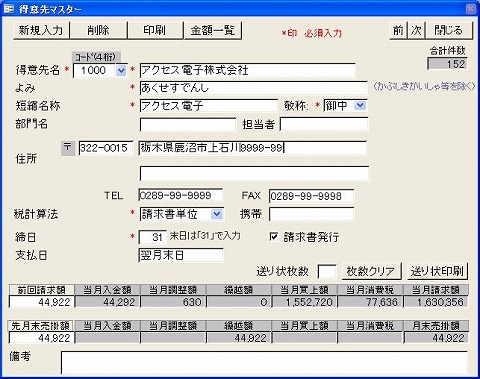The height and width of the screenshot is (379, 480).
Task: Click the 備考 remarks text area
Action: coord(264,362)
